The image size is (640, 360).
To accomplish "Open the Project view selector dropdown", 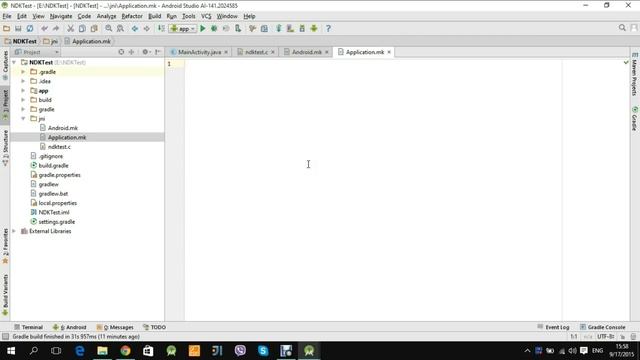I will point(37,52).
